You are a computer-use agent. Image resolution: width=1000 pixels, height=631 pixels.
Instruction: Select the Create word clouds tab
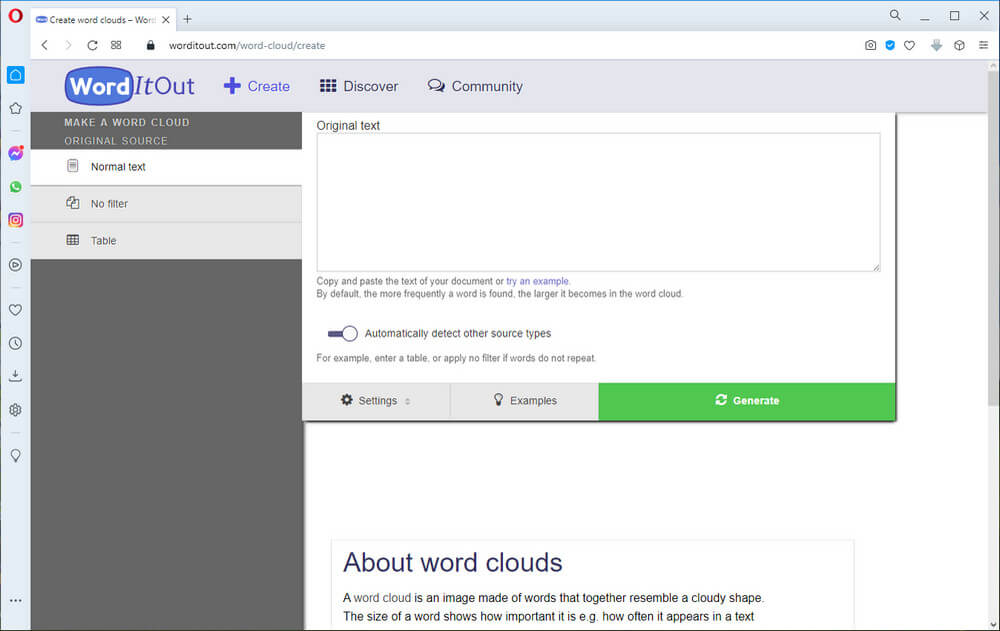[104, 20]
